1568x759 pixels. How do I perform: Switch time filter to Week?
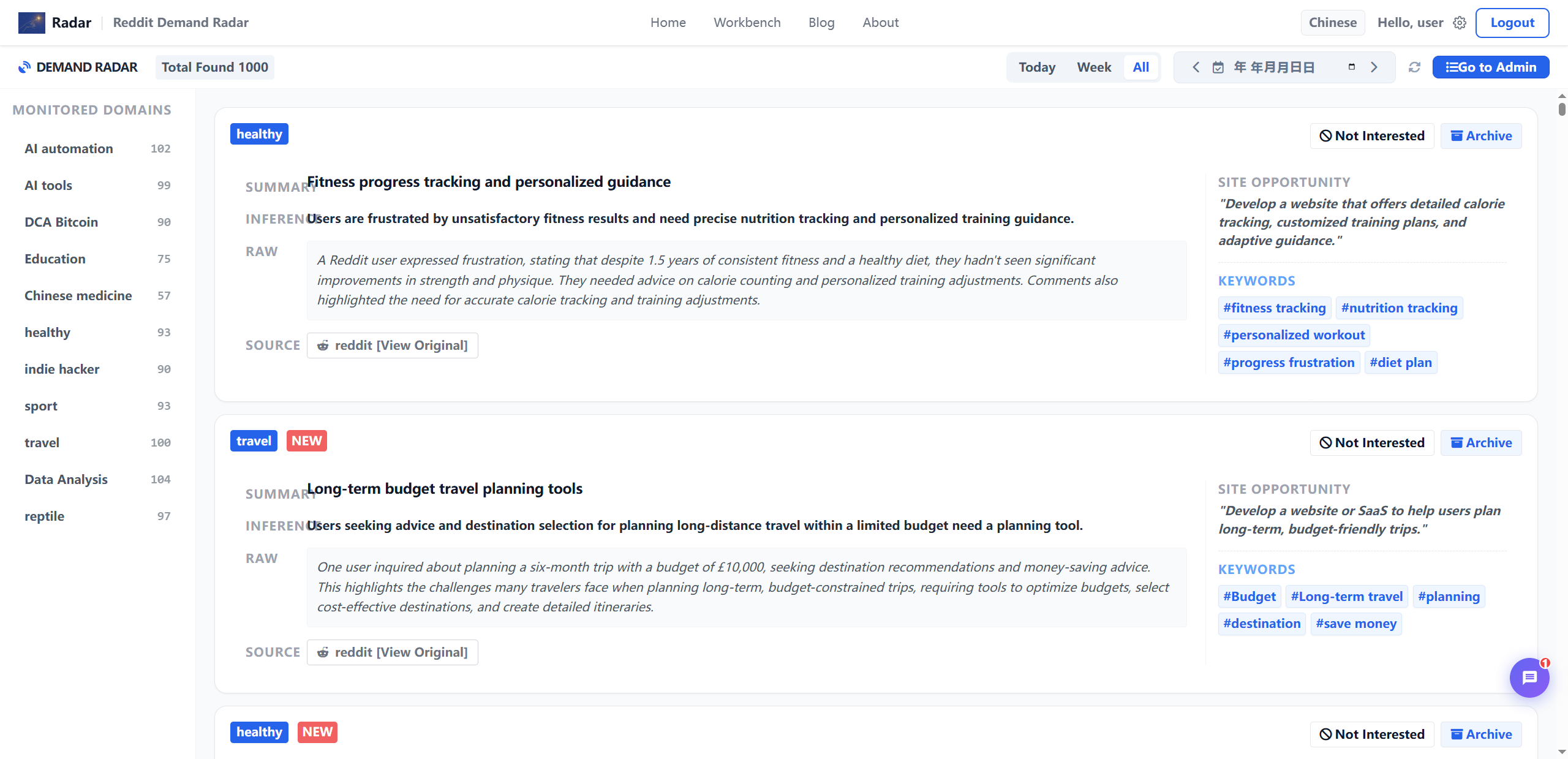[x=1094, y=67]
